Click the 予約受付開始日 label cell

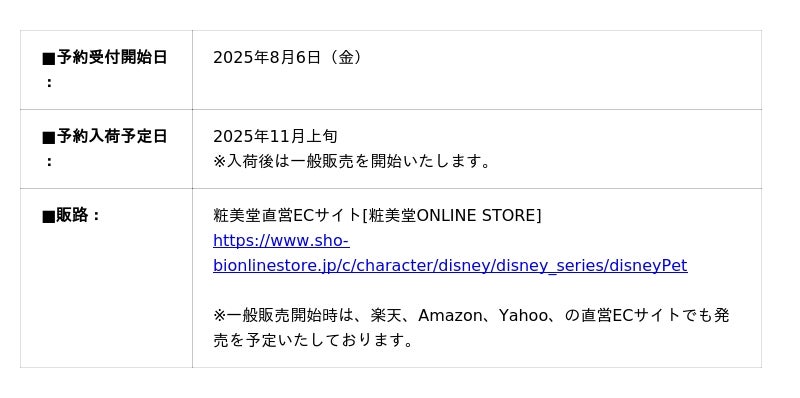pyautogui.click(x=106, y=70)
